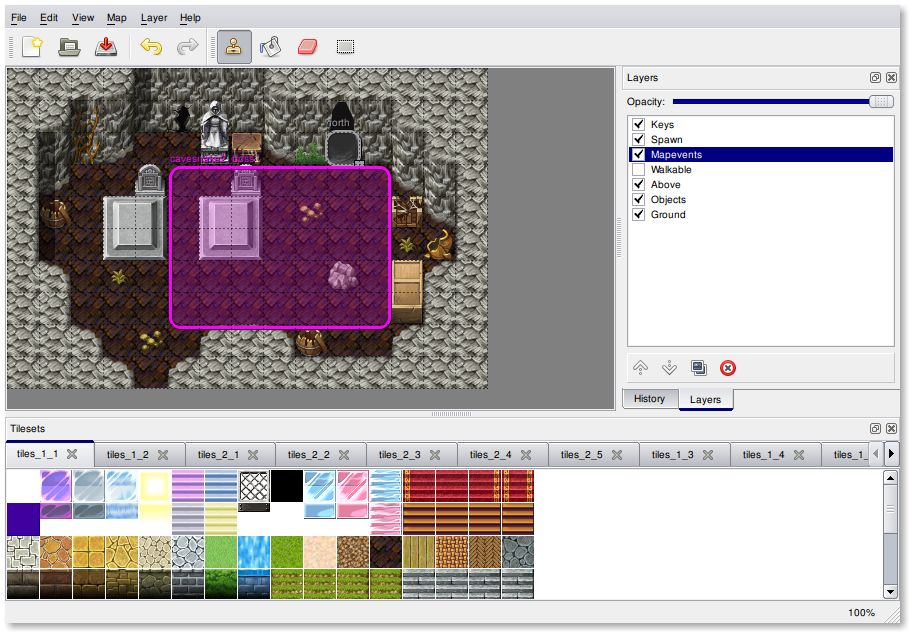Click the red Remove Layer icon
Viewport: 909px width, 632px height.
728,368
